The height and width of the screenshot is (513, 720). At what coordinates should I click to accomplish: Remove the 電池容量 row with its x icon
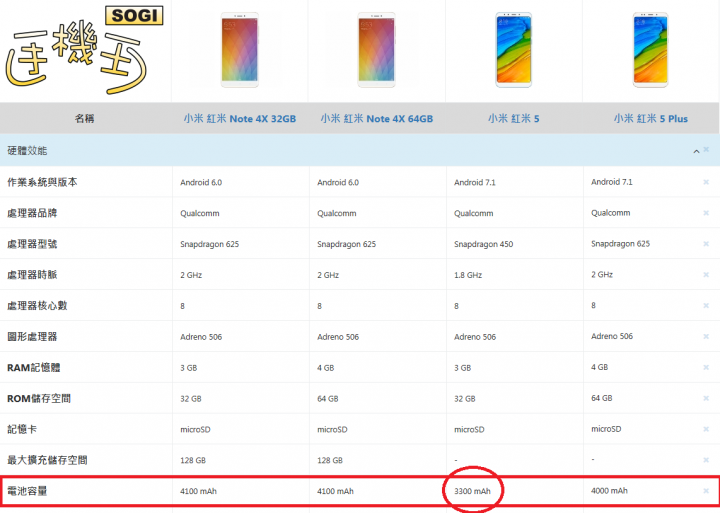coord(706,491)
